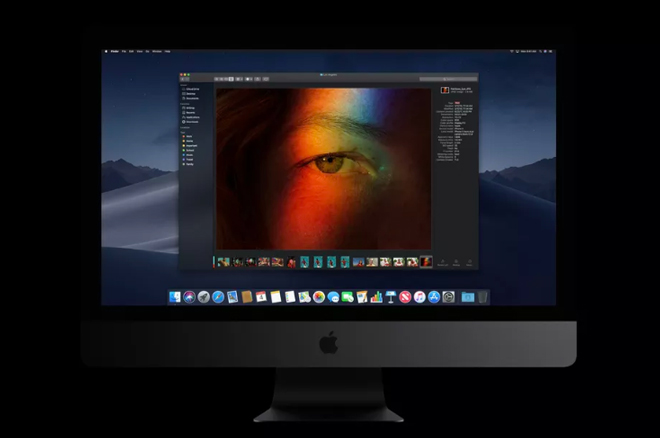Open FaceTime green icon in Dock
Viewport: 660px width, 438px height.
348,297
